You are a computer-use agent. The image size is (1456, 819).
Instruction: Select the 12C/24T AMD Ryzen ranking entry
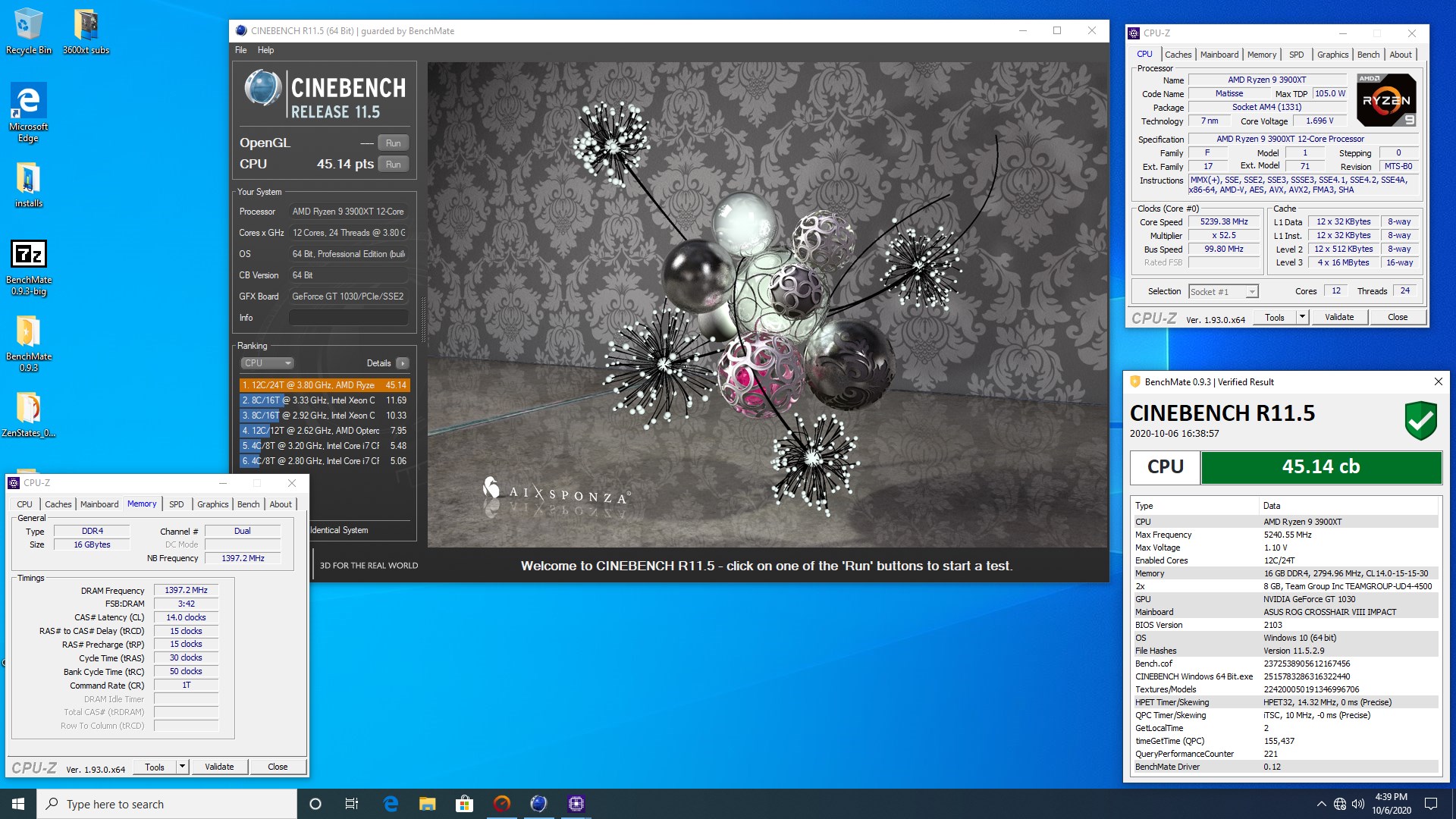pyautogui.click(x=325, y=385)
